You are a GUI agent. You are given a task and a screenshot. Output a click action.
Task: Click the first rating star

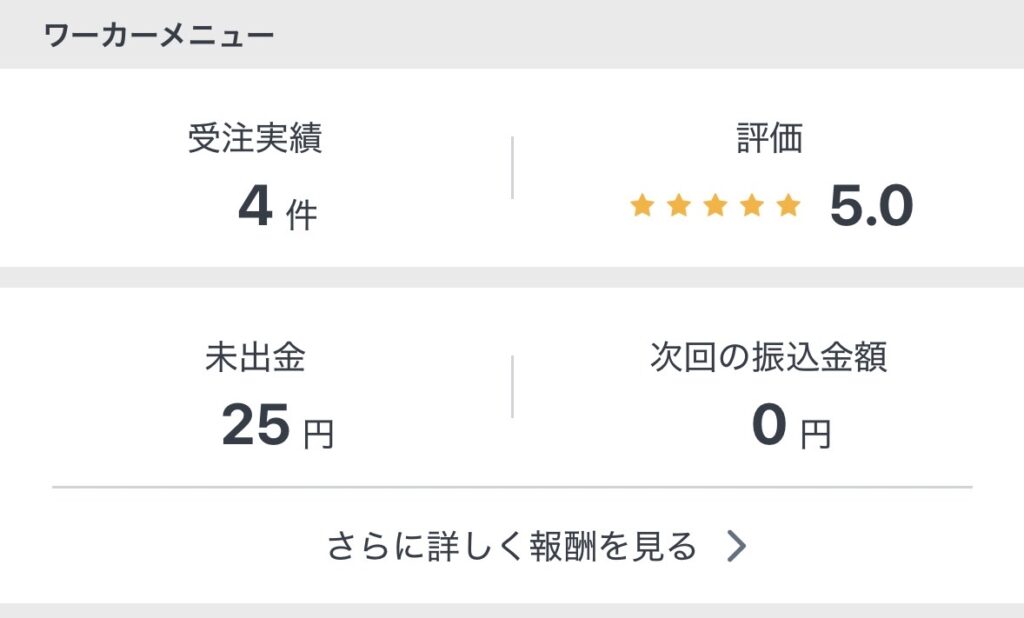coord(642,206)
